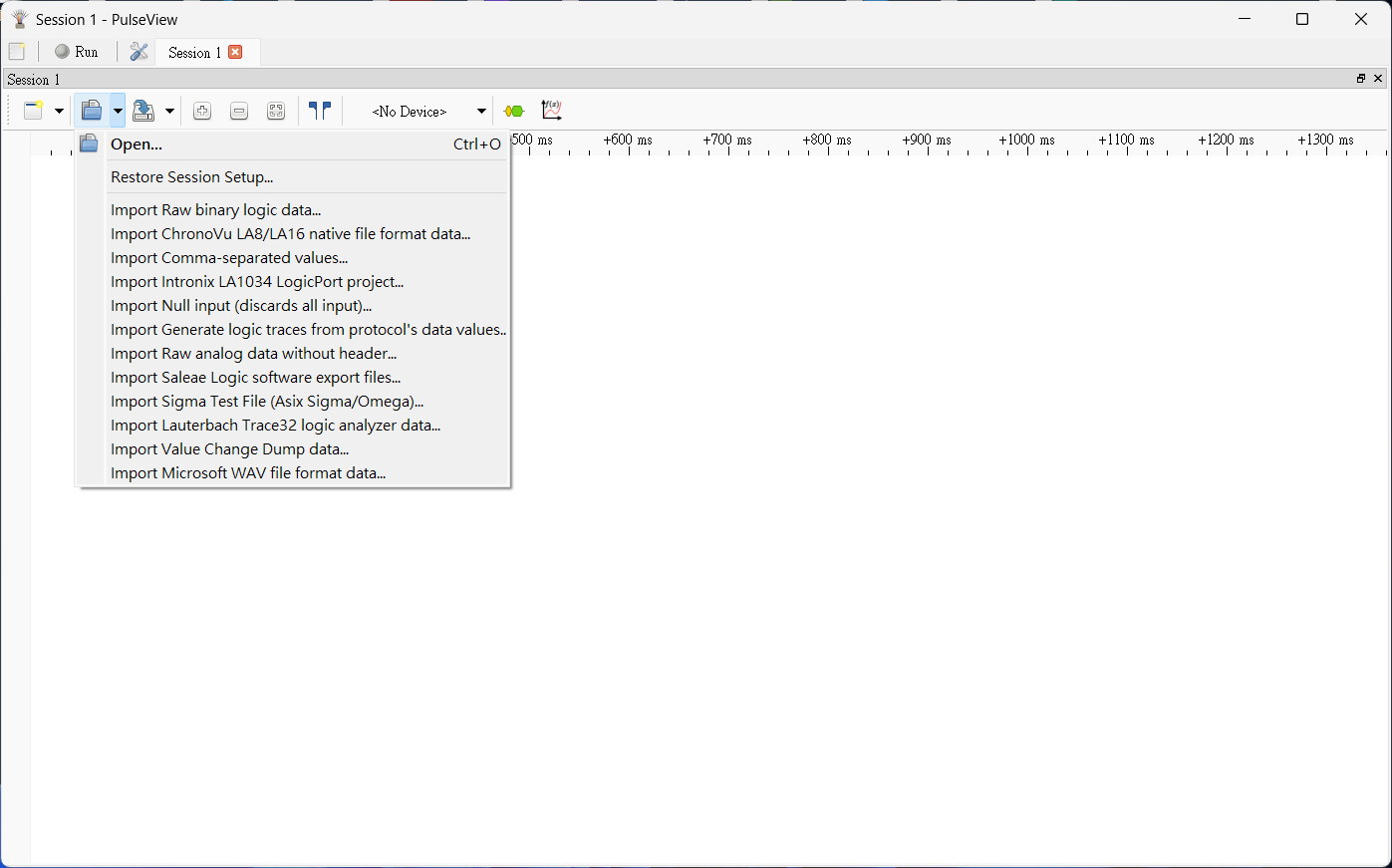Click the +600 ms mark on the ruler

(628, 141)
